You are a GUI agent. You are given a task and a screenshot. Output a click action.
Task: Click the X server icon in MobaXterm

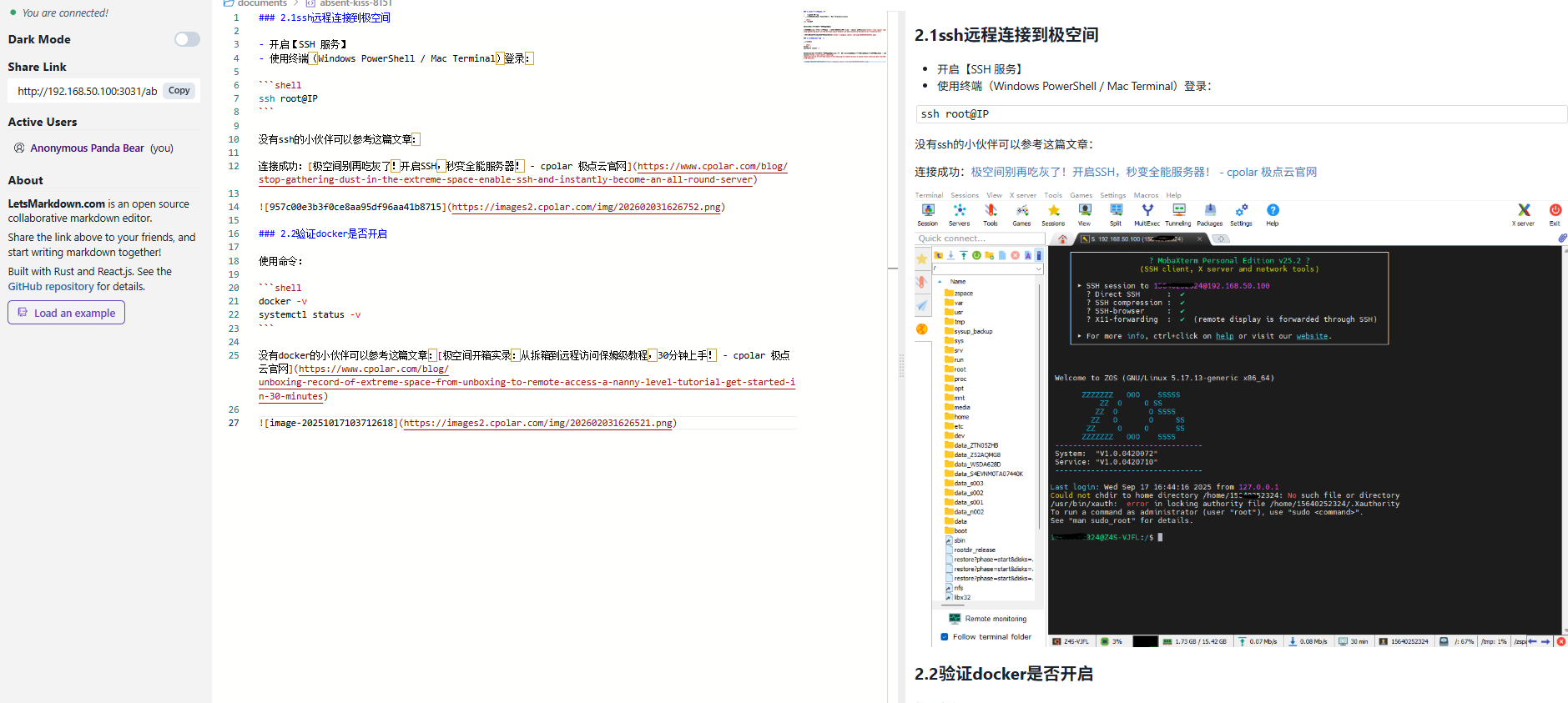(1524, 214)
